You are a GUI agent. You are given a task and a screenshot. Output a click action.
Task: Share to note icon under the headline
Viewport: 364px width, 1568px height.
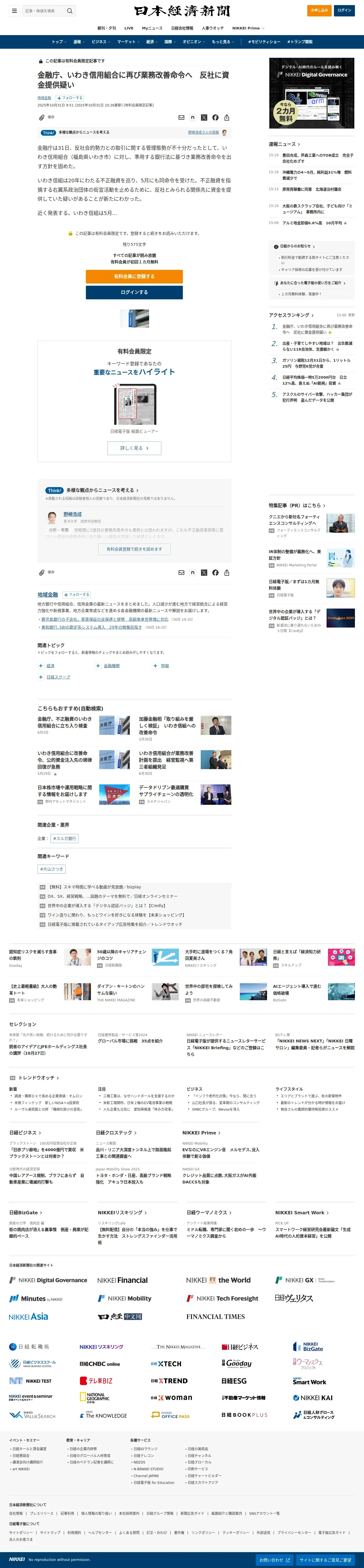(x=193, y=118)
